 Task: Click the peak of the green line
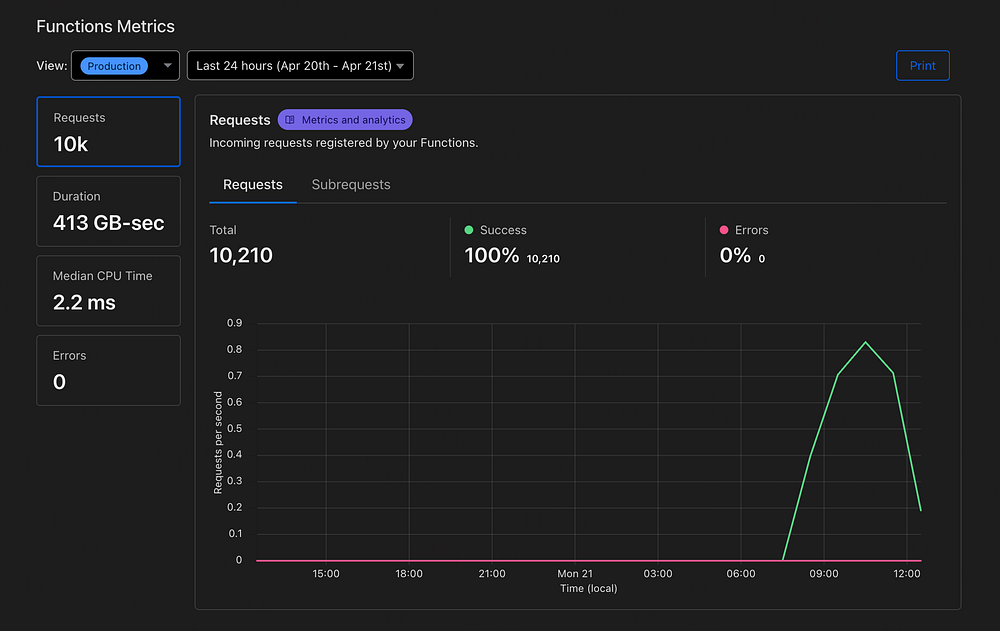(x=865, y=343)
